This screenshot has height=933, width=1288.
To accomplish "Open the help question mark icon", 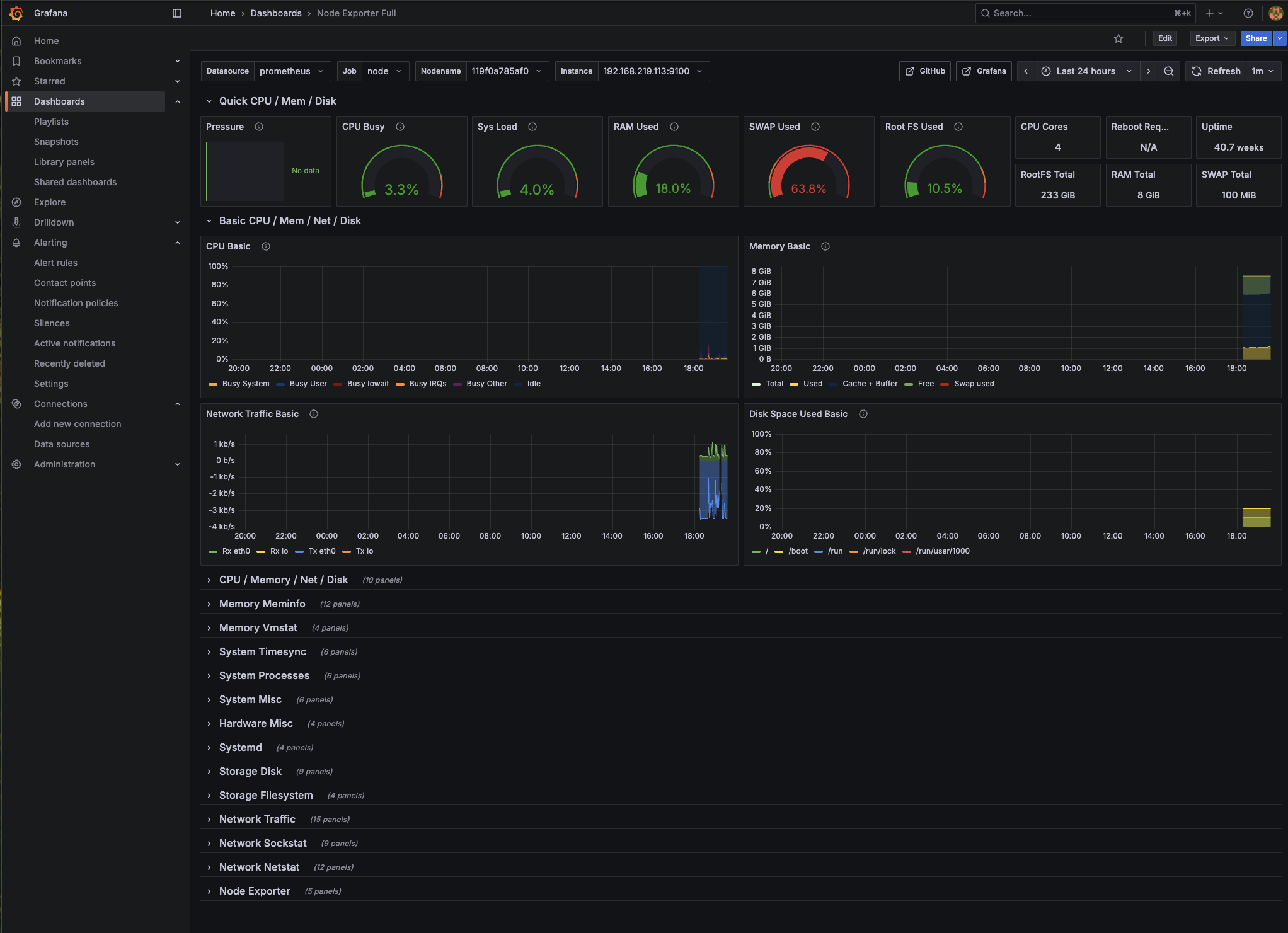I will (x=1248, y=13).
